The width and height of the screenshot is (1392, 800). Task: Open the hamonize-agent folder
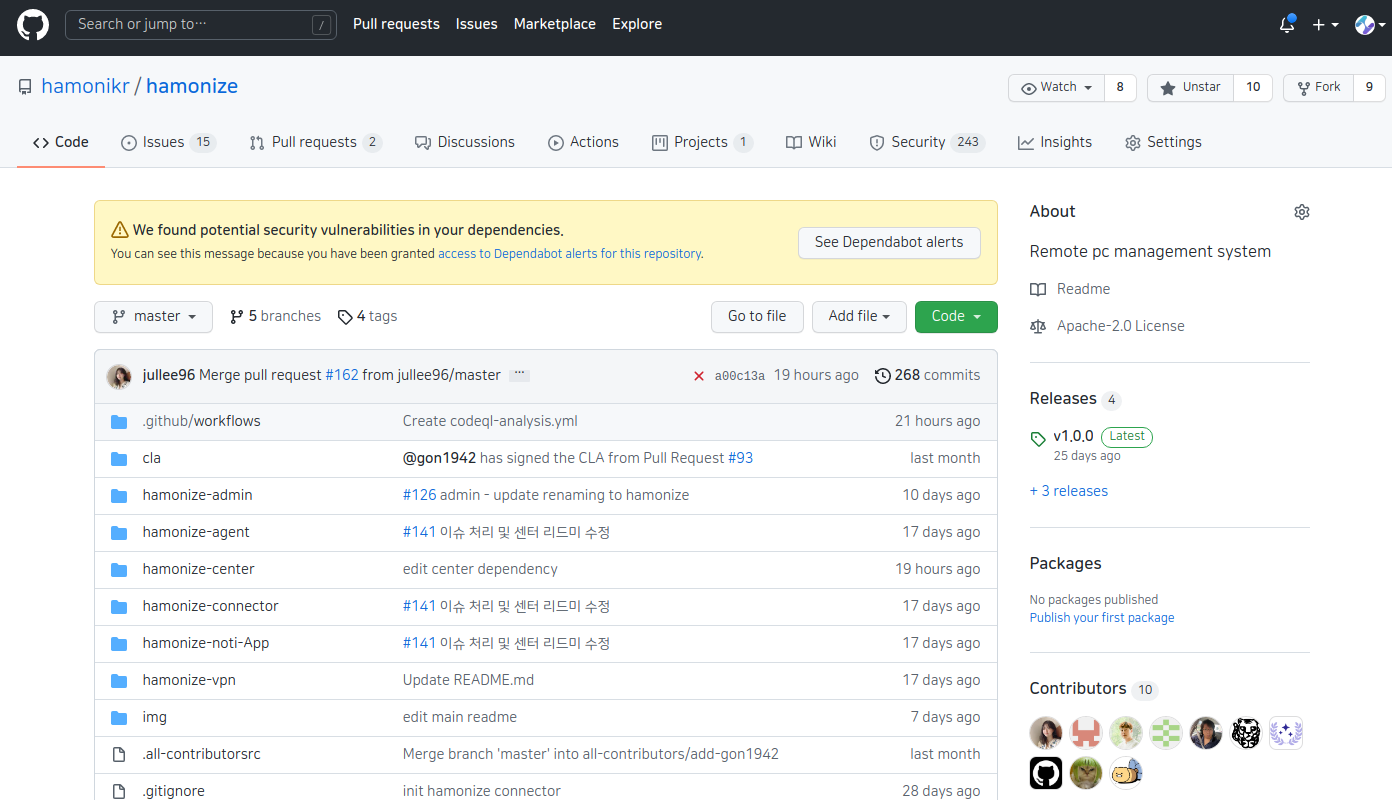[196, 532]
